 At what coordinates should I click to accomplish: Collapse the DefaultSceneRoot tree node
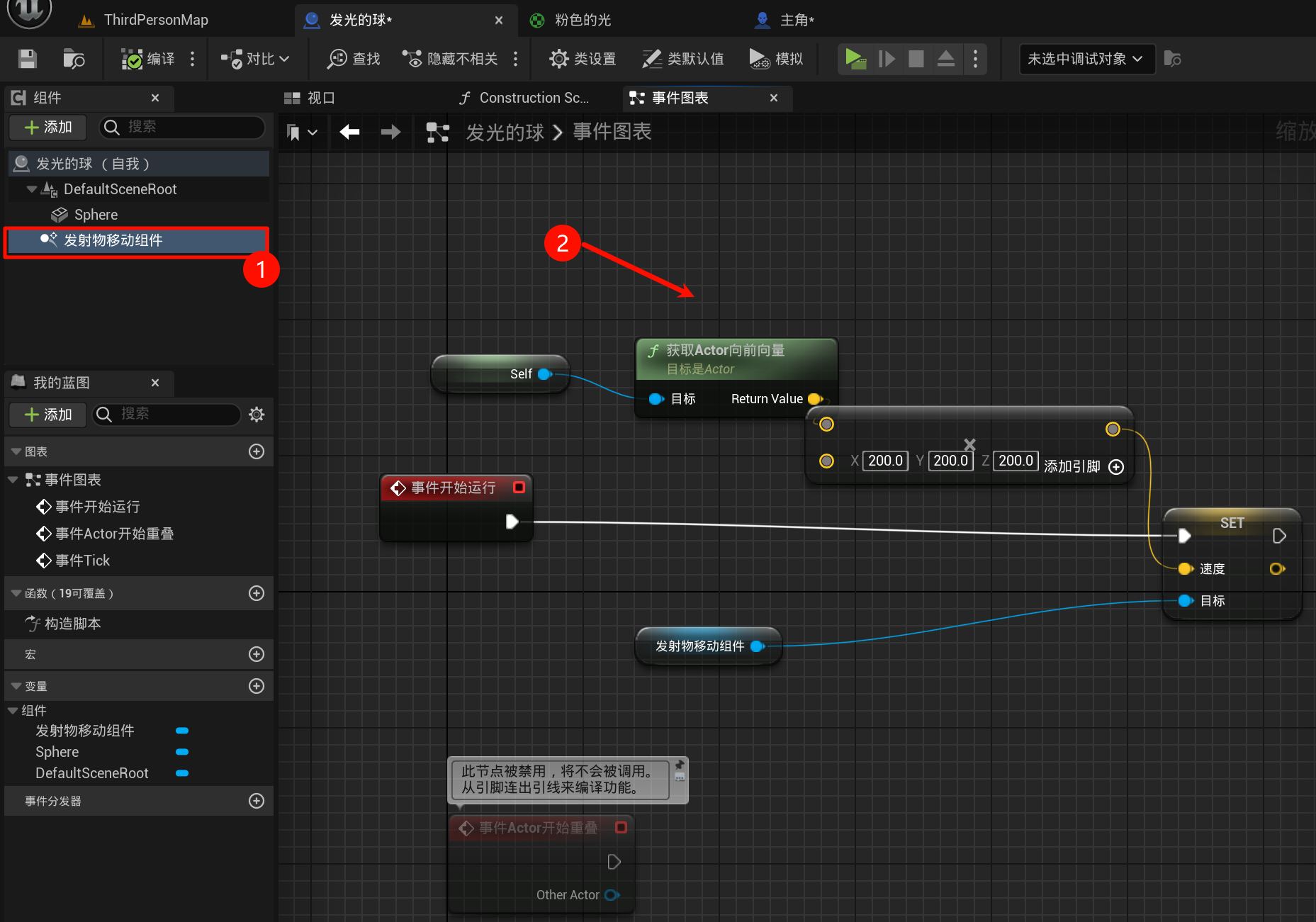[31, 189]
